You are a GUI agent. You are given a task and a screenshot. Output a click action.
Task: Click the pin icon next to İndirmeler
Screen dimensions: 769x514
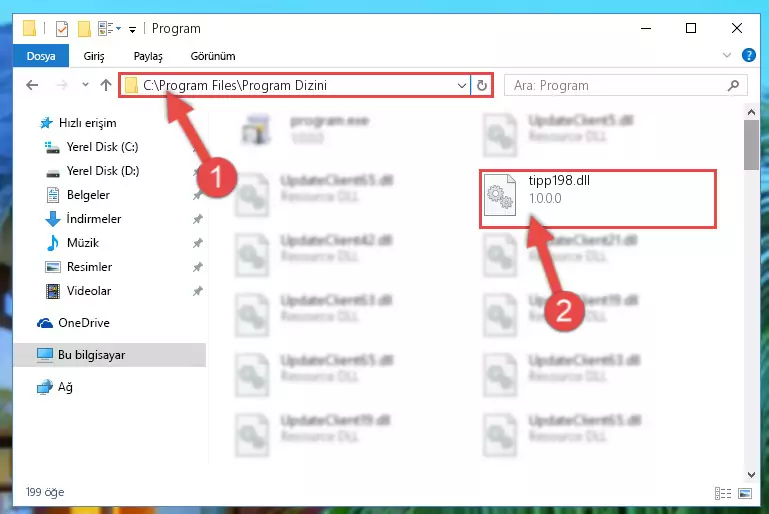click(x=197, y=219)
